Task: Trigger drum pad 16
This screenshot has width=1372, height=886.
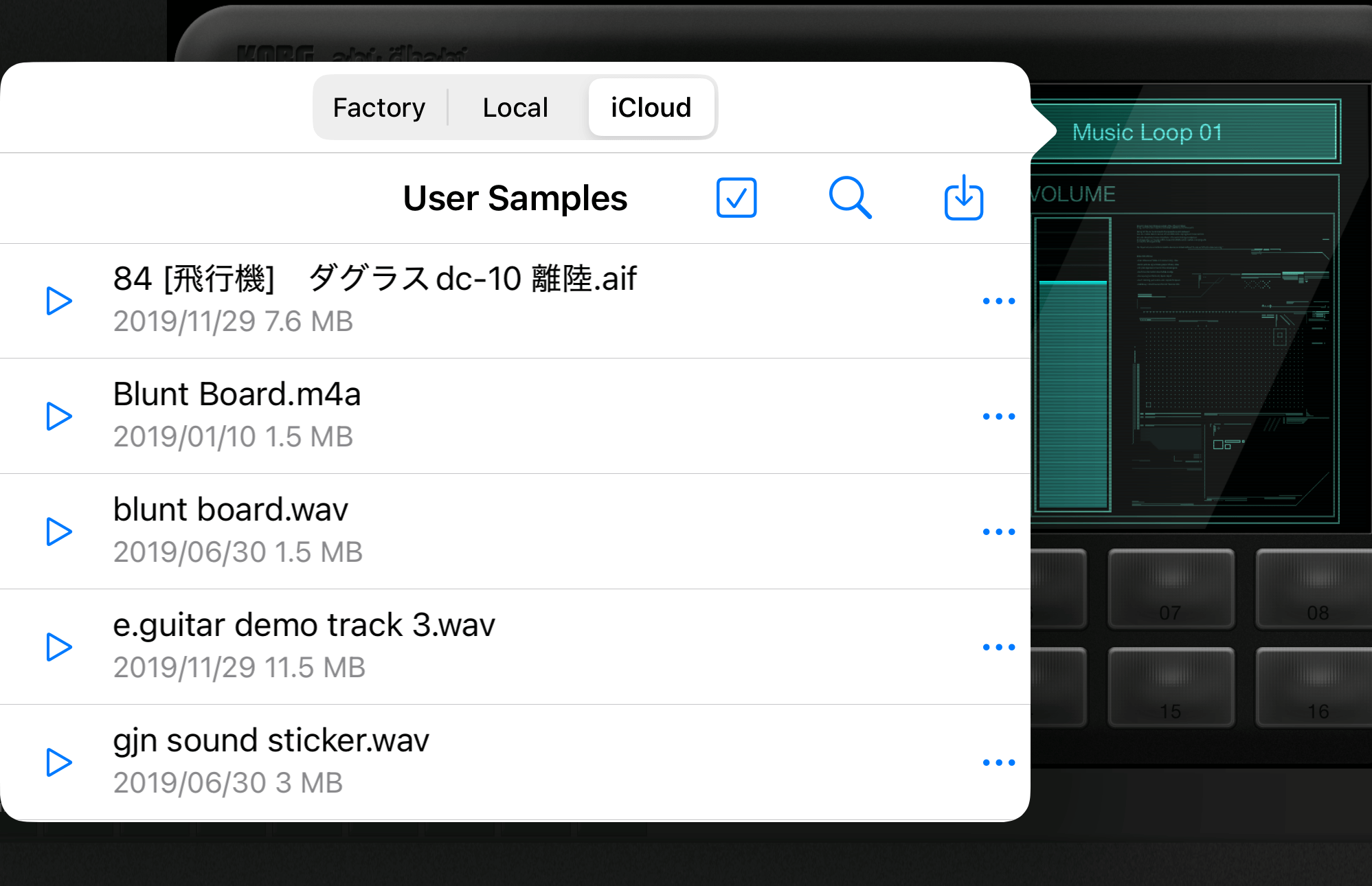Action: (x=1316, y=687)
